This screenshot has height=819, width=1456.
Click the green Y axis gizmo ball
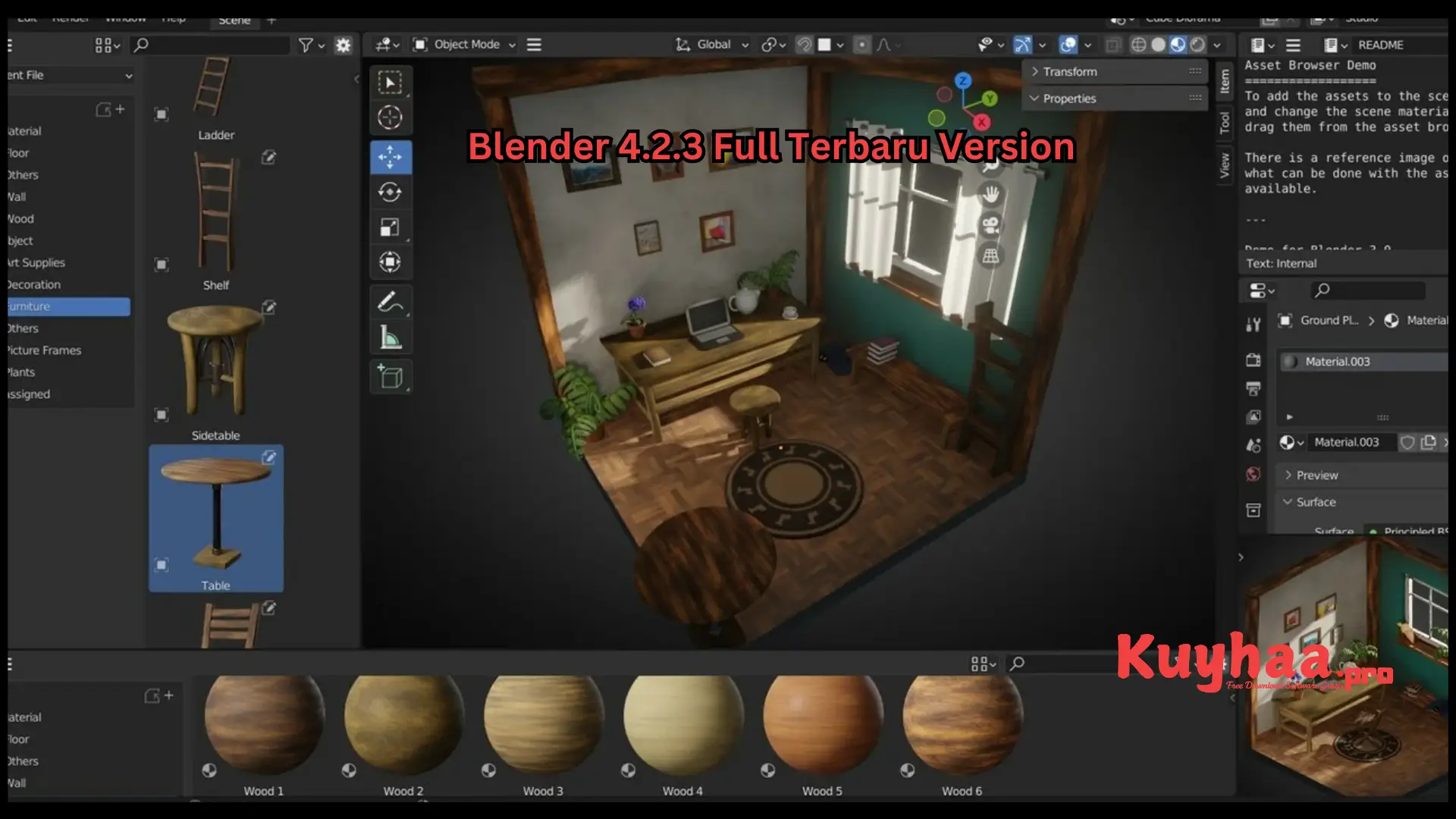tap(990, 99)
